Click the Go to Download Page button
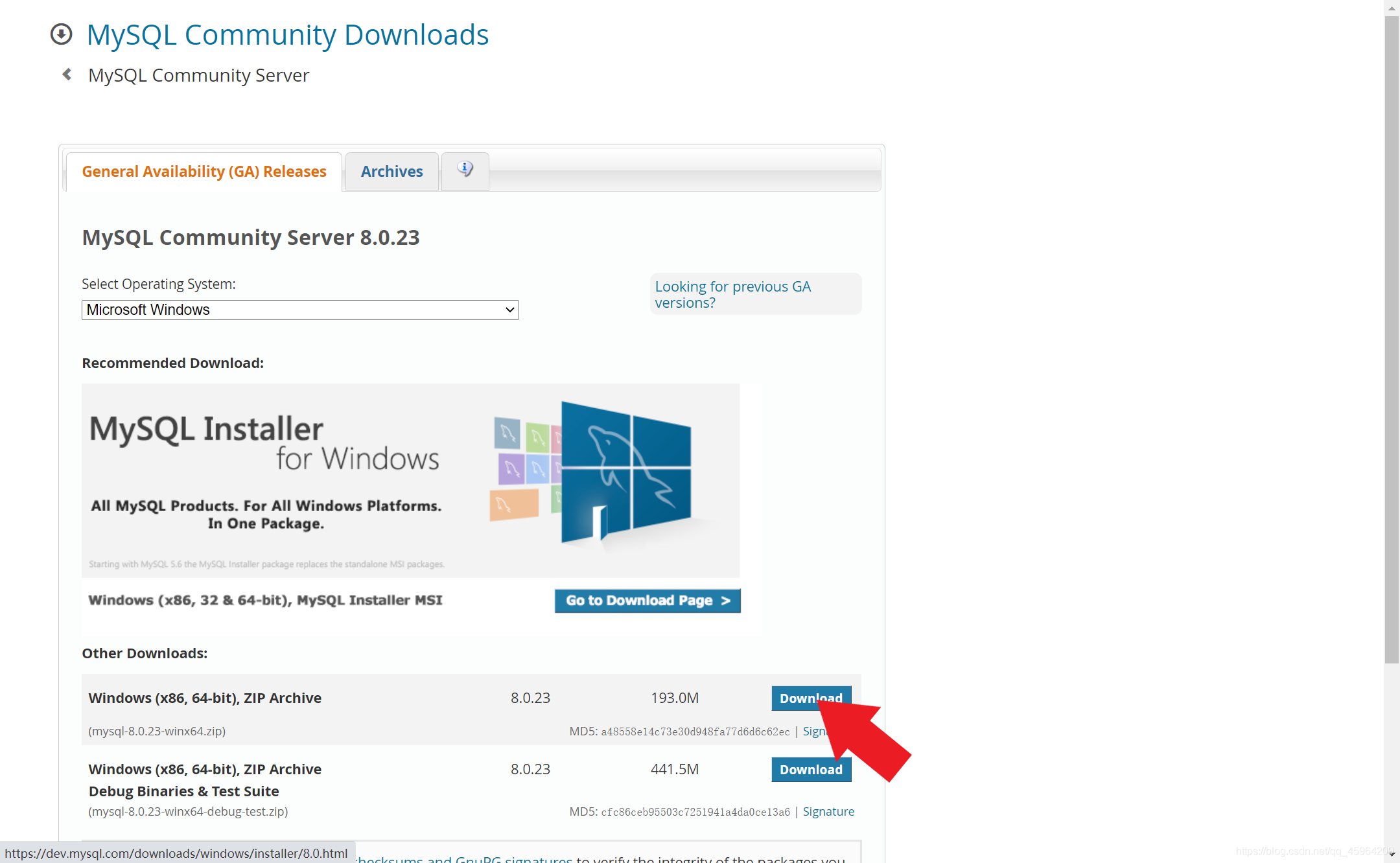This screenshot has height=863, width=1400. pos(647,601)
